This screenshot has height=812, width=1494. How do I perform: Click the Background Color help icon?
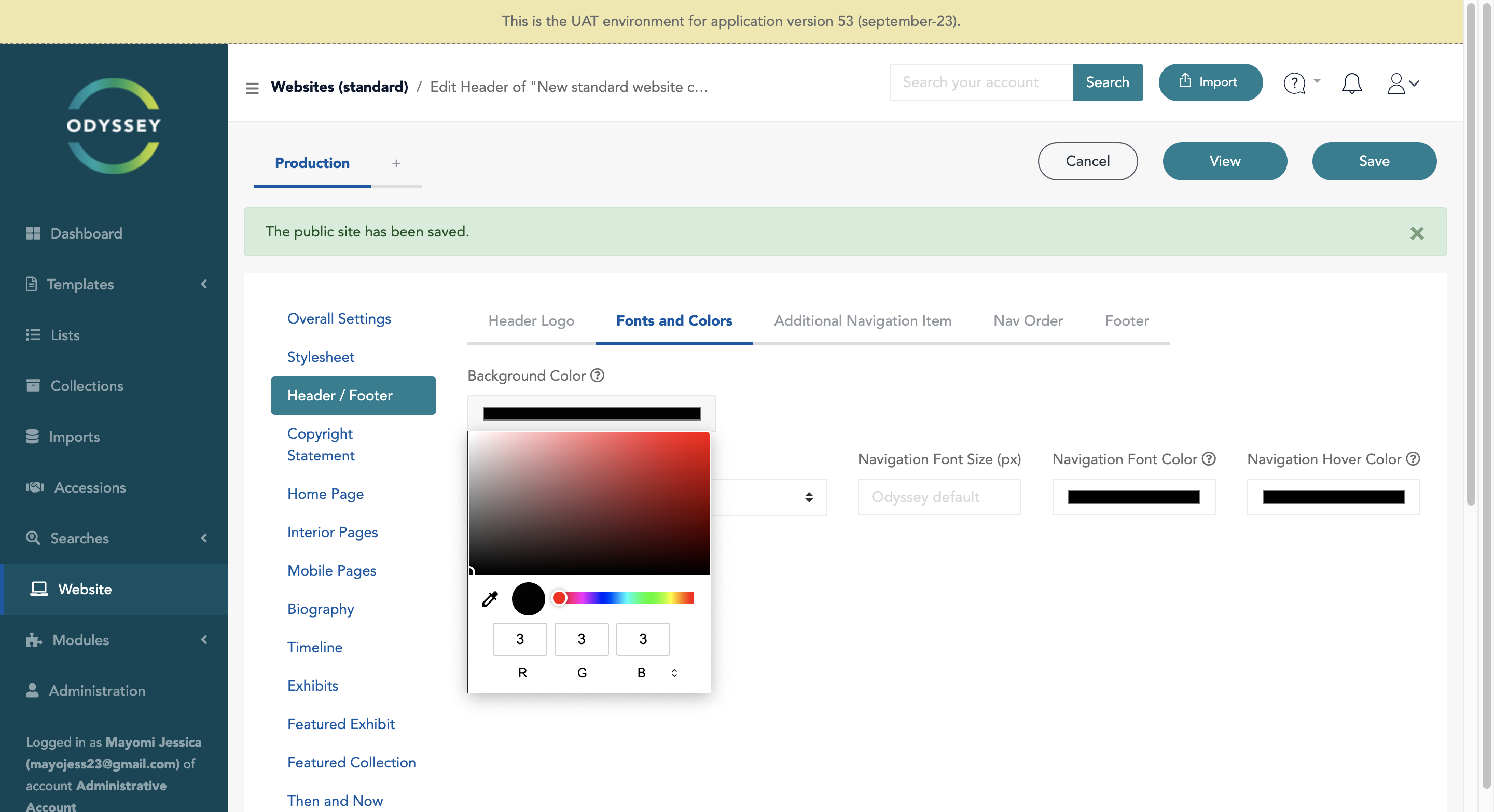click(x=598, y=375)
